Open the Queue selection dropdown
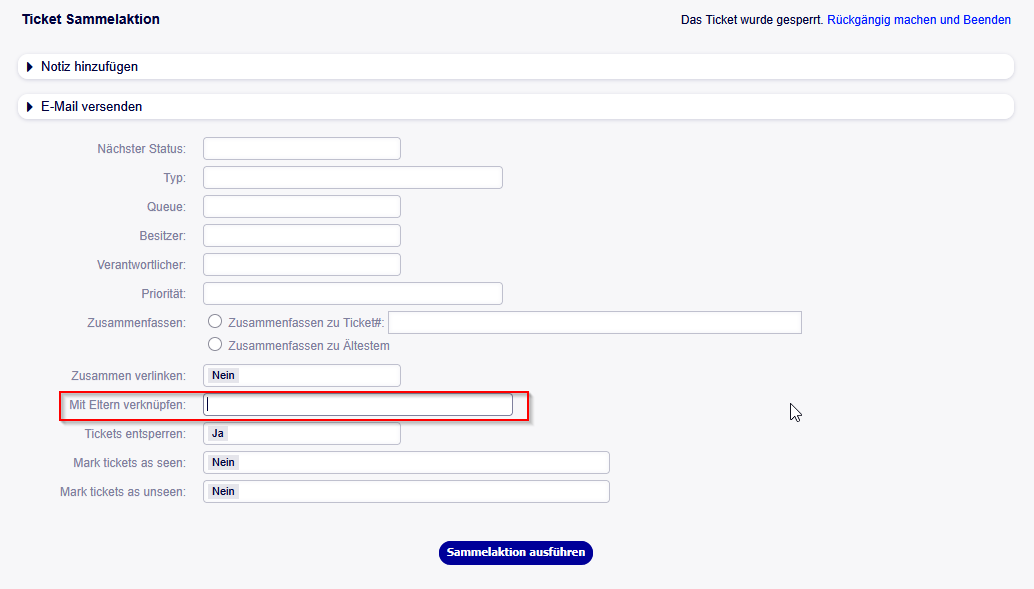This screenshot has width=1034, height=589. coord(301,207)
